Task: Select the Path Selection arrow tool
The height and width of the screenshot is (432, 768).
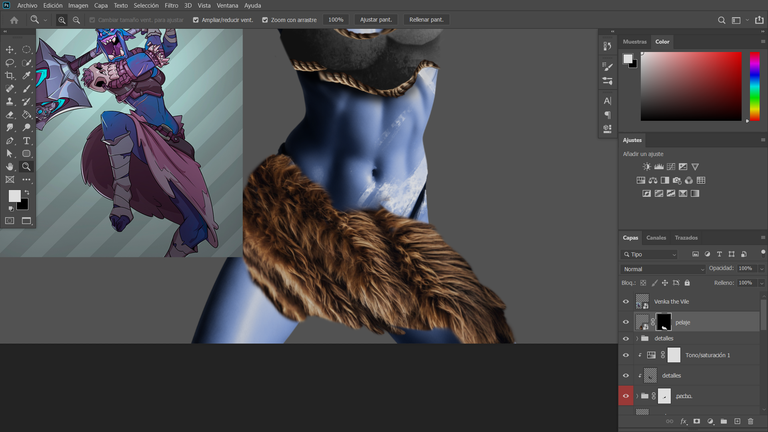Action: (x=10, y=153)
